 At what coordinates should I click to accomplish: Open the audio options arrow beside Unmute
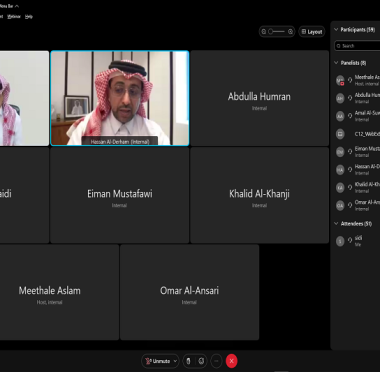[175, 361]
